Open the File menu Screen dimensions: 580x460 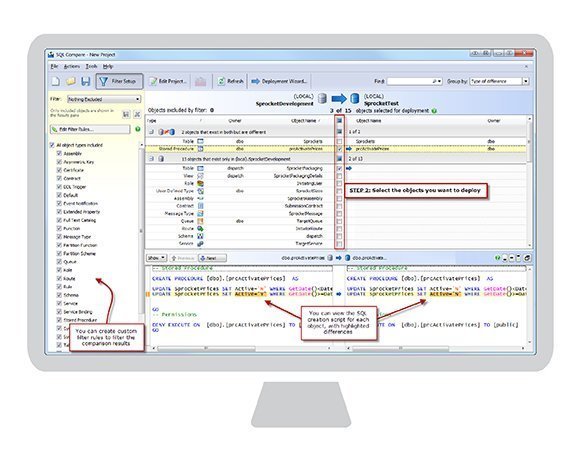pyautogui.click(x=54, y=66)
